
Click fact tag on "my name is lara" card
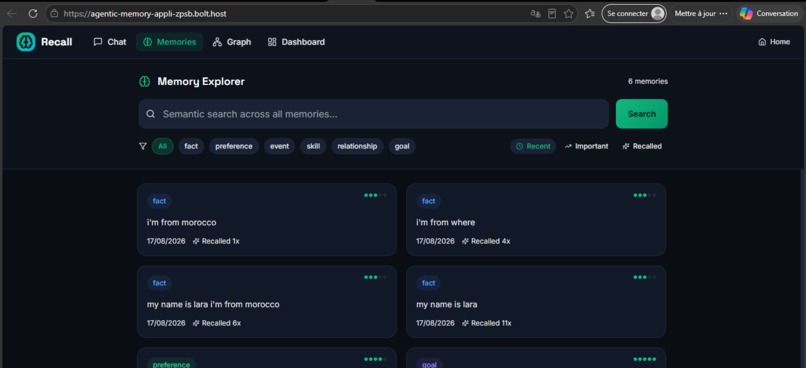[x=429, y=283]
